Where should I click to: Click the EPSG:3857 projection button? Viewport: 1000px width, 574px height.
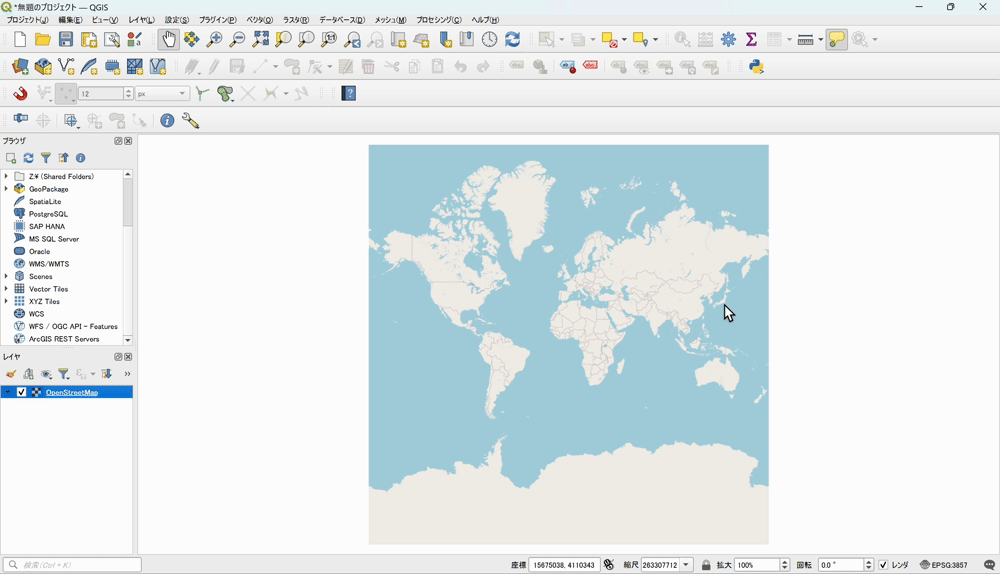point(944,565)
